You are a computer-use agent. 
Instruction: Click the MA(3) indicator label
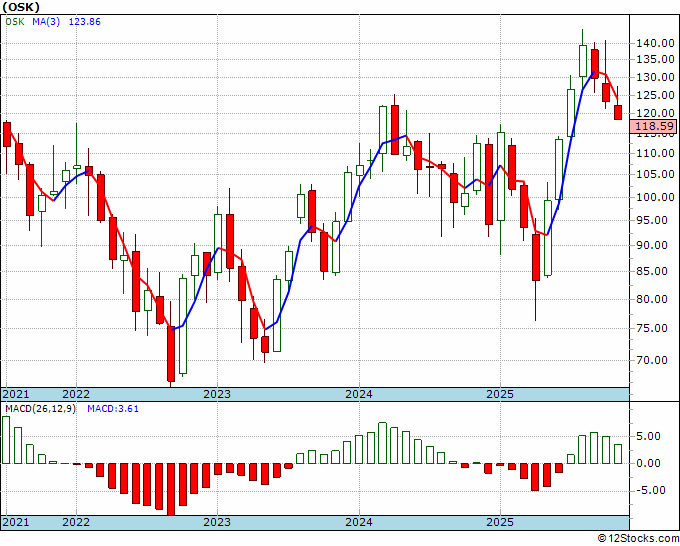click(x=46, y=21)
